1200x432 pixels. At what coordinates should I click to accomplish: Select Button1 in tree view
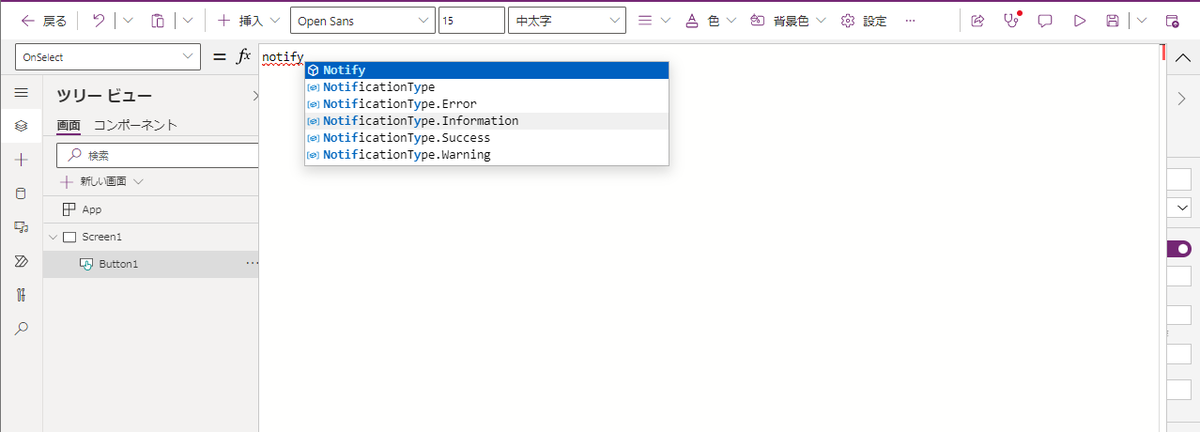click(118, 264)
